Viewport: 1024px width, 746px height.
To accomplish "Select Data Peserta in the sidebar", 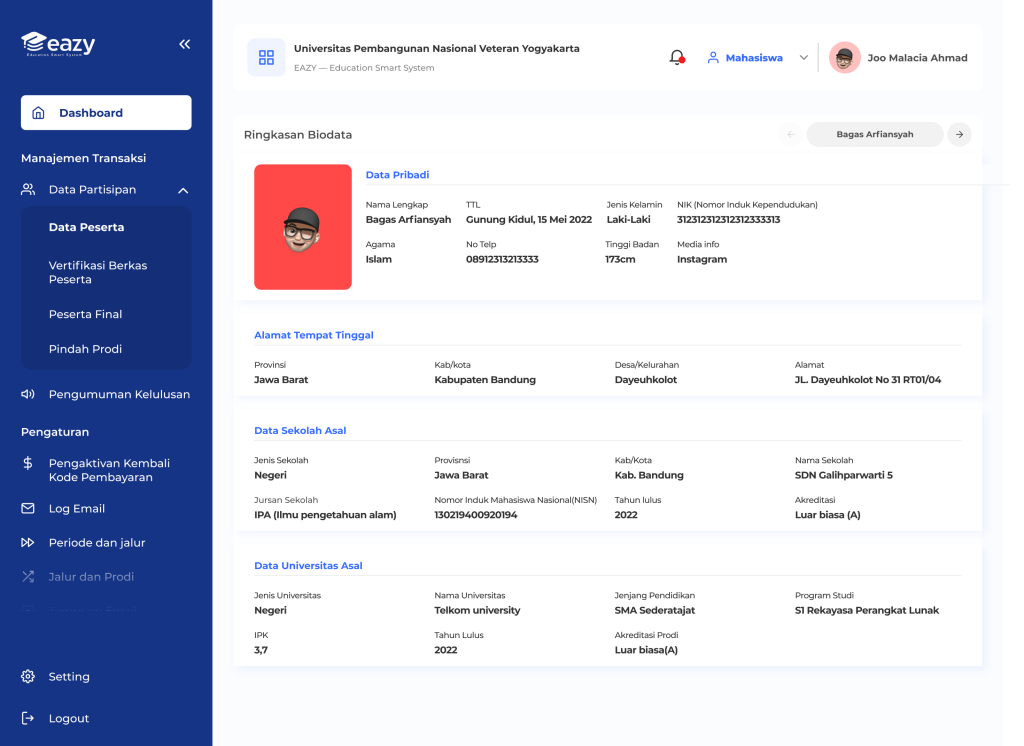I will (87, 227).
